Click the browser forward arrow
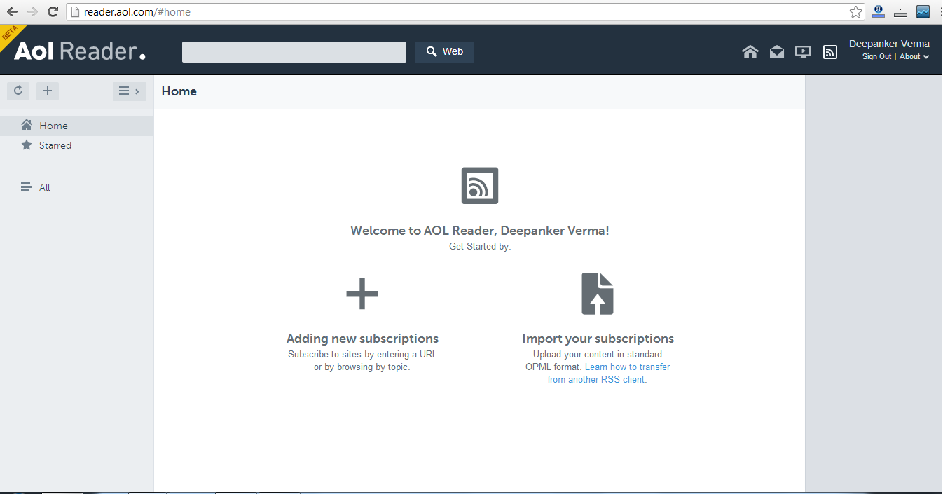 click(x=32, y=11)
